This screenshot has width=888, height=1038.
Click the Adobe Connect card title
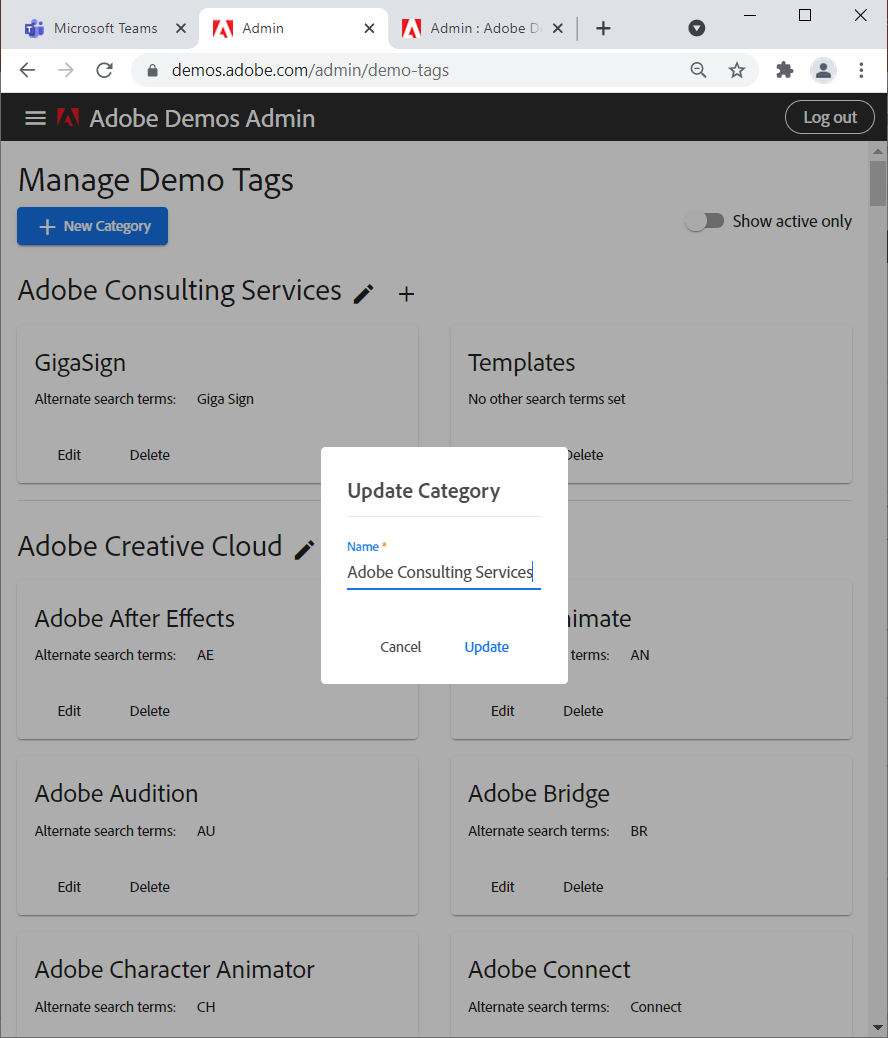point(549,969)
